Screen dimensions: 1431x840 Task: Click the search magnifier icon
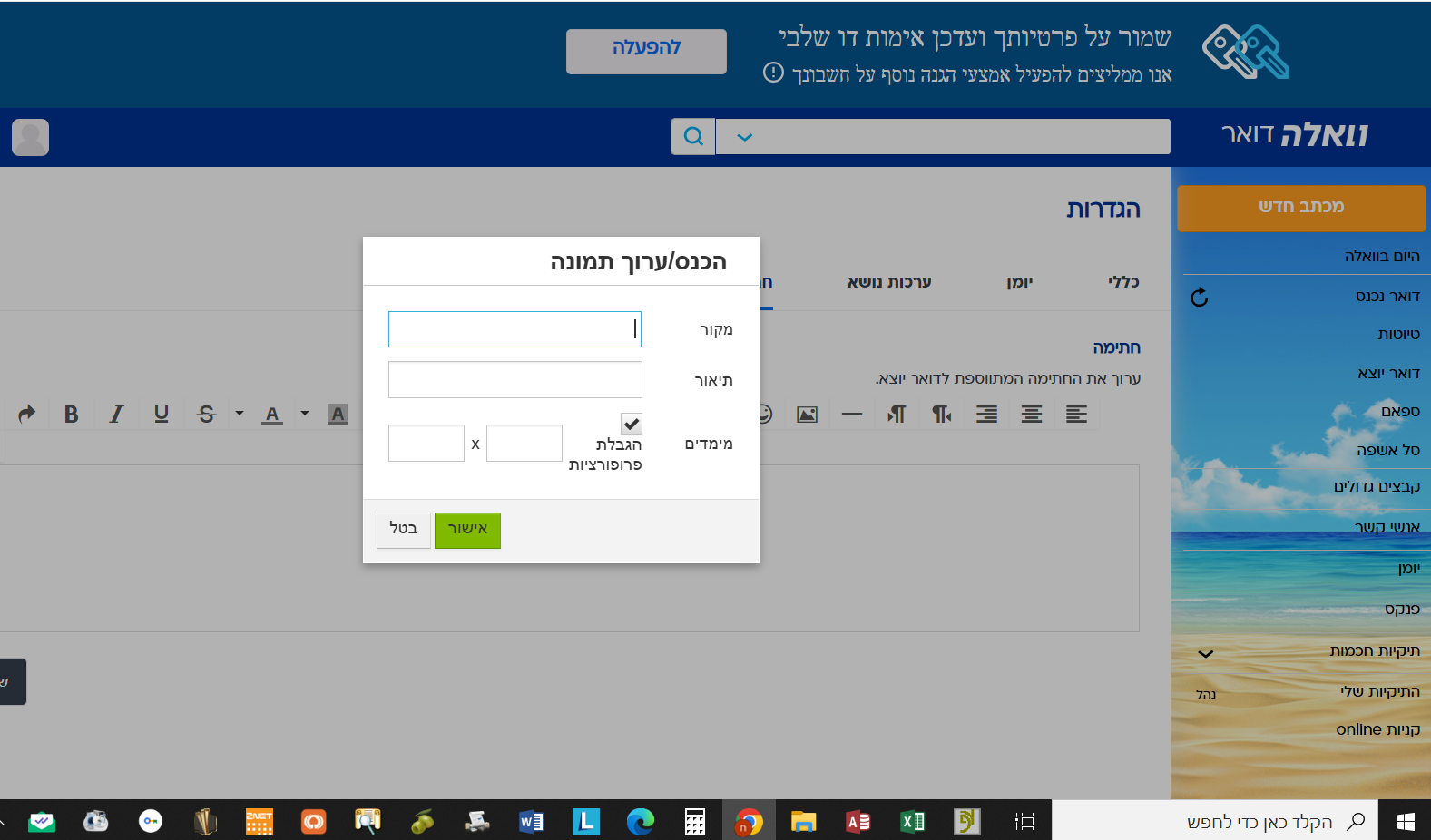693,136
